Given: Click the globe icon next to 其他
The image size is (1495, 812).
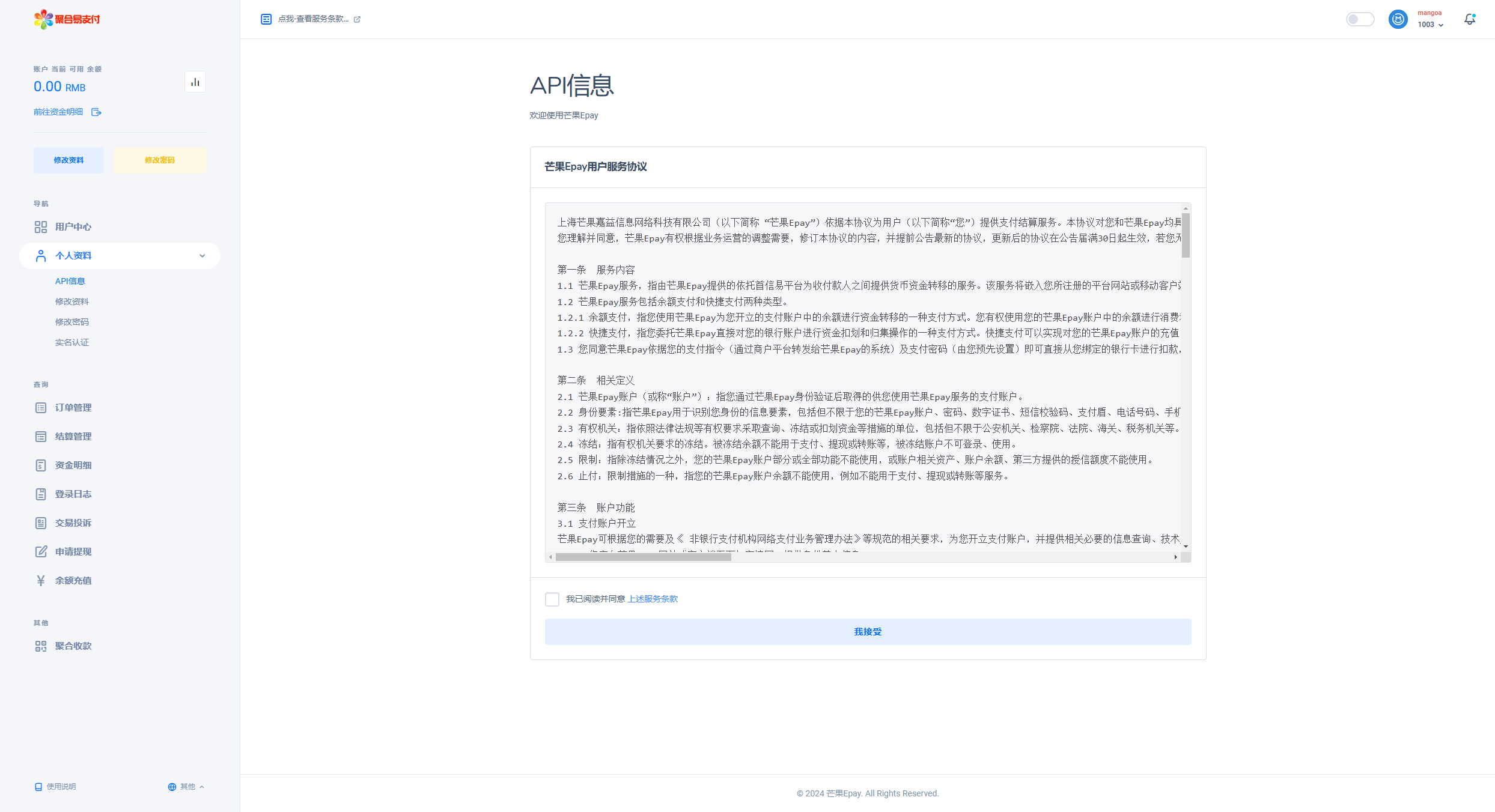Looking at the screenshot, I should pos(172,787).
